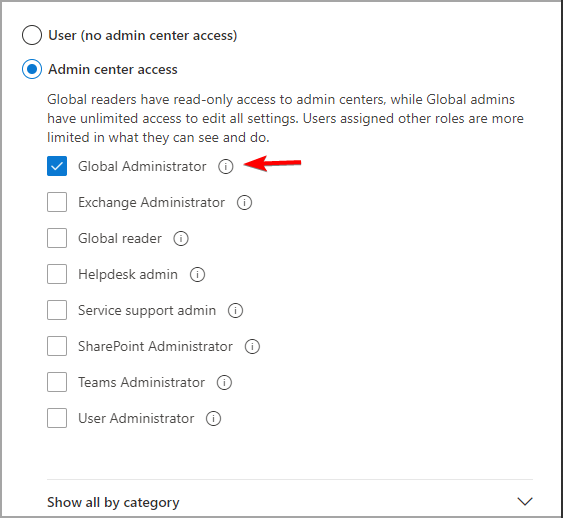Tick the Global reader checkbox
This screenshot has width=563, height=518.
click(x=57, y=238)
